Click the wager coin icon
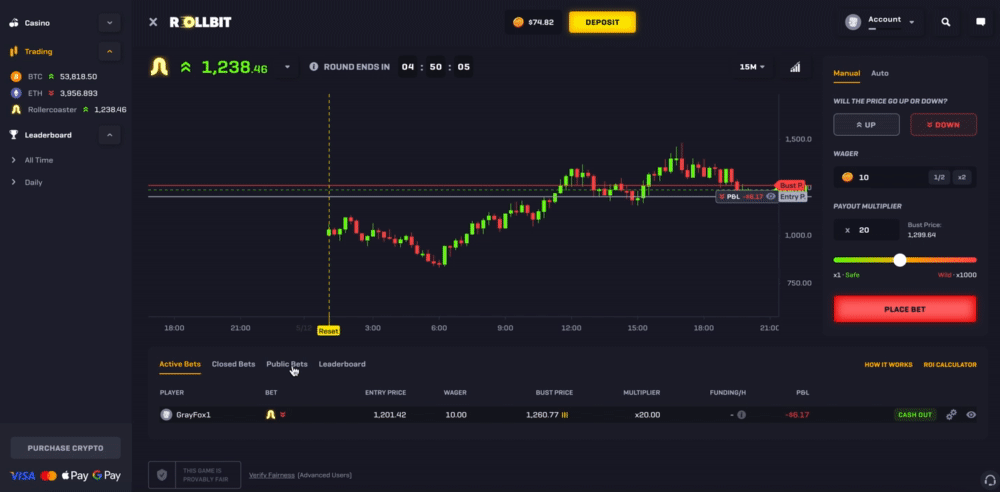Viewport: 1000px width, 492px height. click(847, 177)
